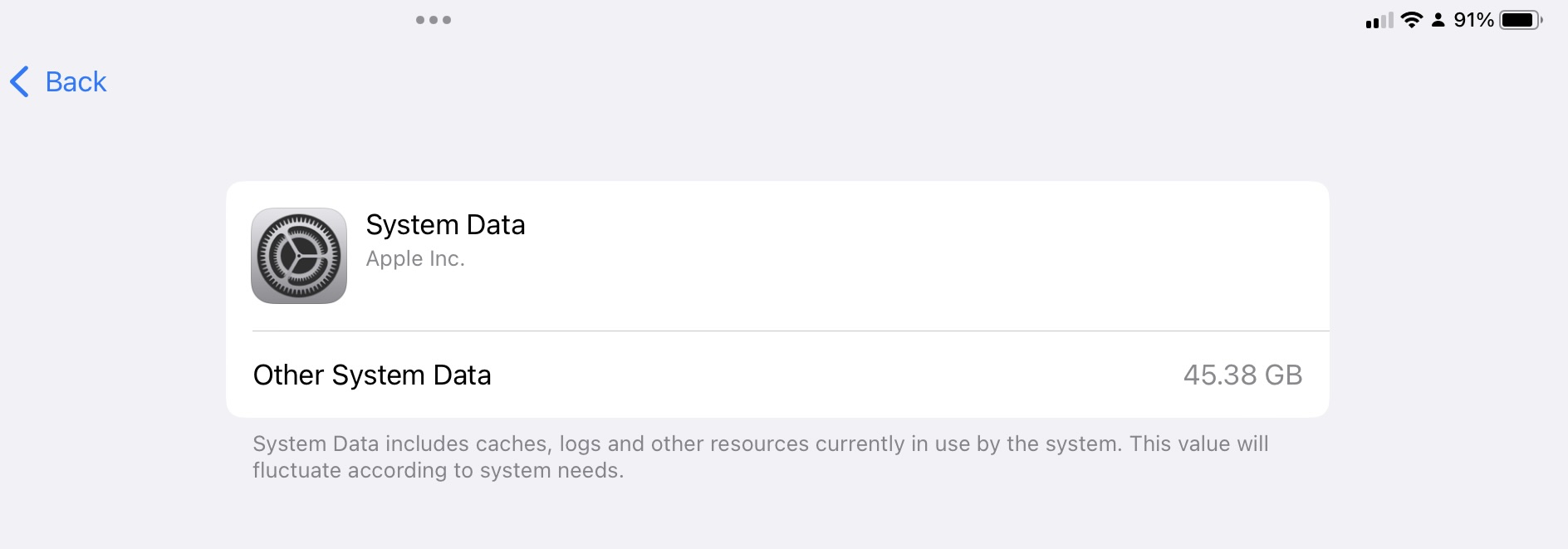This screenshot has width=1568, height=549.
Task: Tap the battery icon in status bar
Action: point(1520,20)
